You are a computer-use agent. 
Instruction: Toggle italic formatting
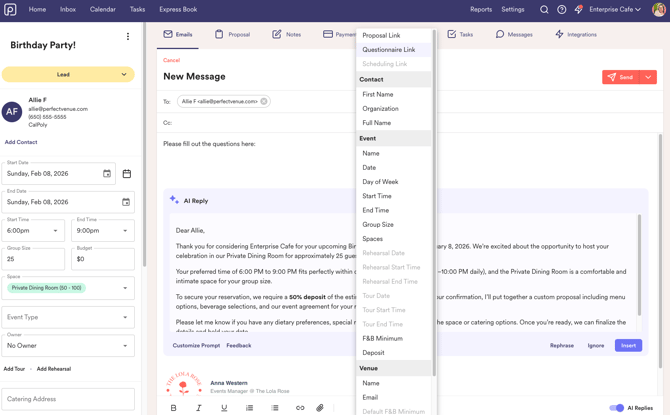[199, 408]
